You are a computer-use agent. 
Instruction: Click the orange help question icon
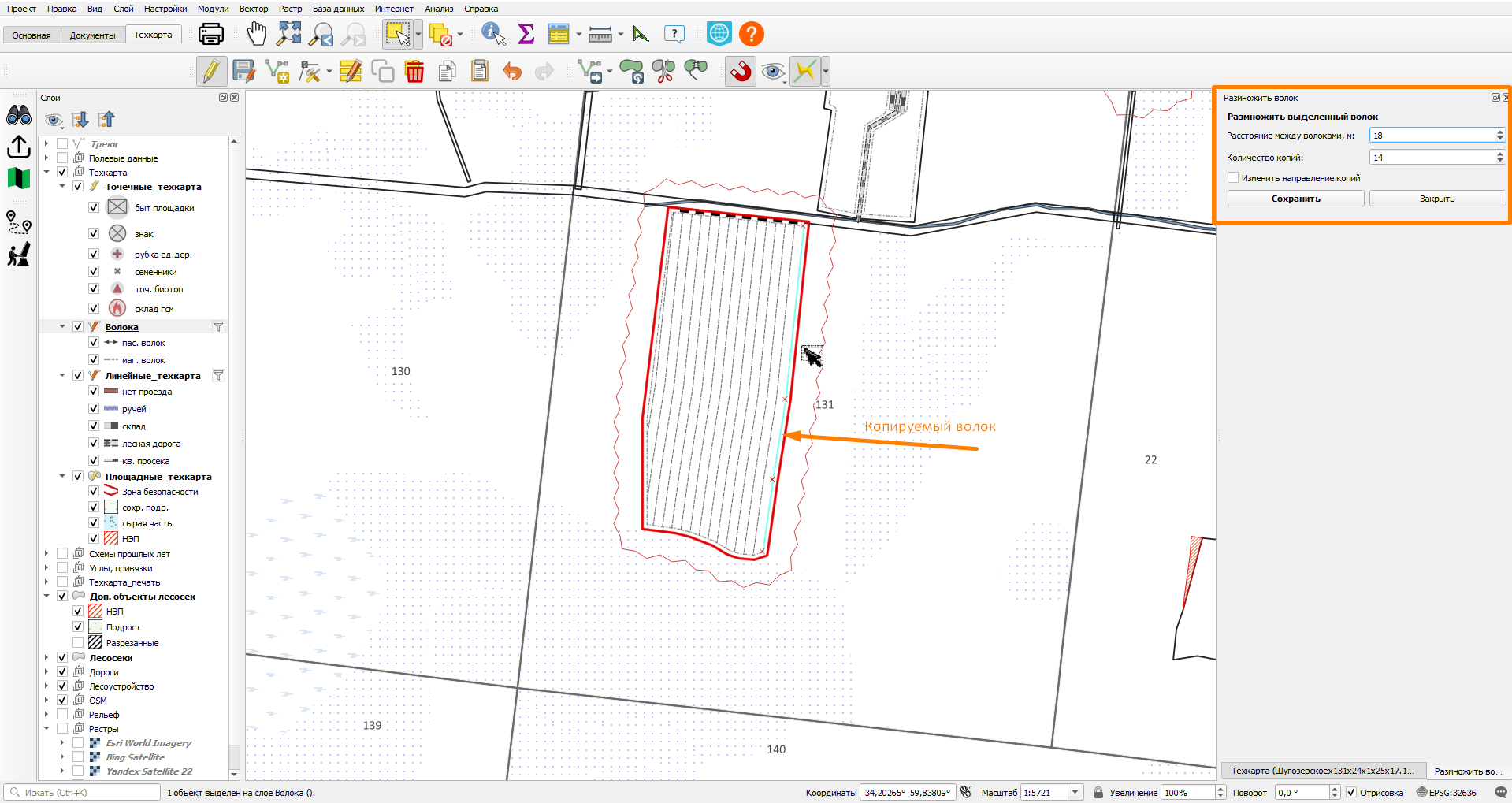click(752, 34)
